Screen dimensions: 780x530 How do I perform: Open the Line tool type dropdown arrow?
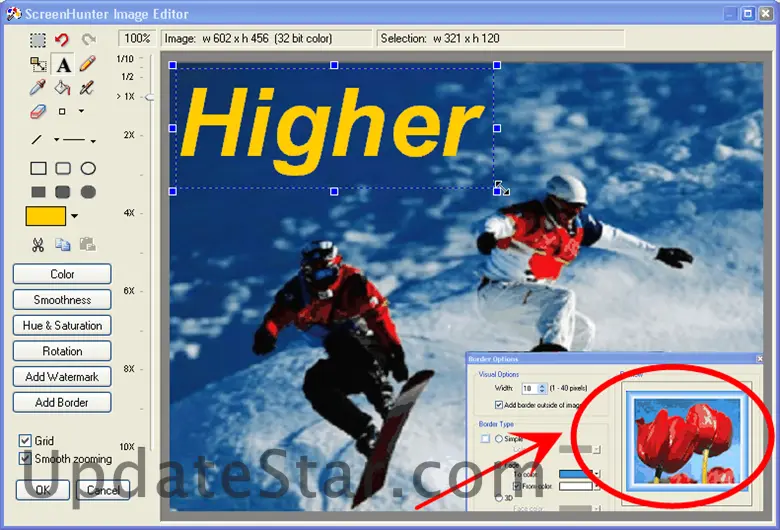[x=56, y=140]
